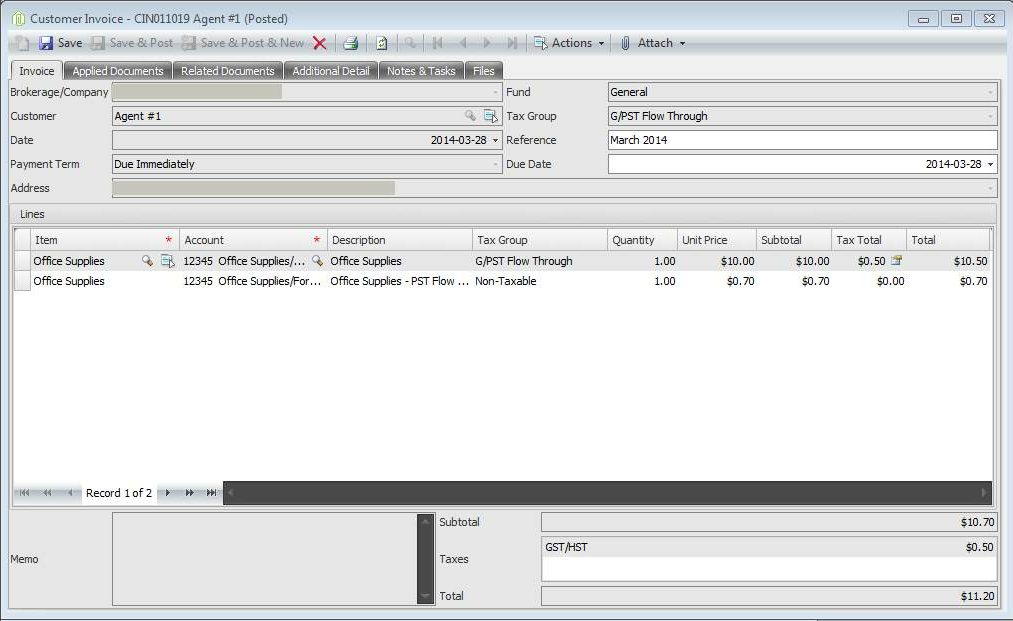1013x621 pixels.
Task: Click the Print icon on the toolbar
Action: (x=352, y=43)
